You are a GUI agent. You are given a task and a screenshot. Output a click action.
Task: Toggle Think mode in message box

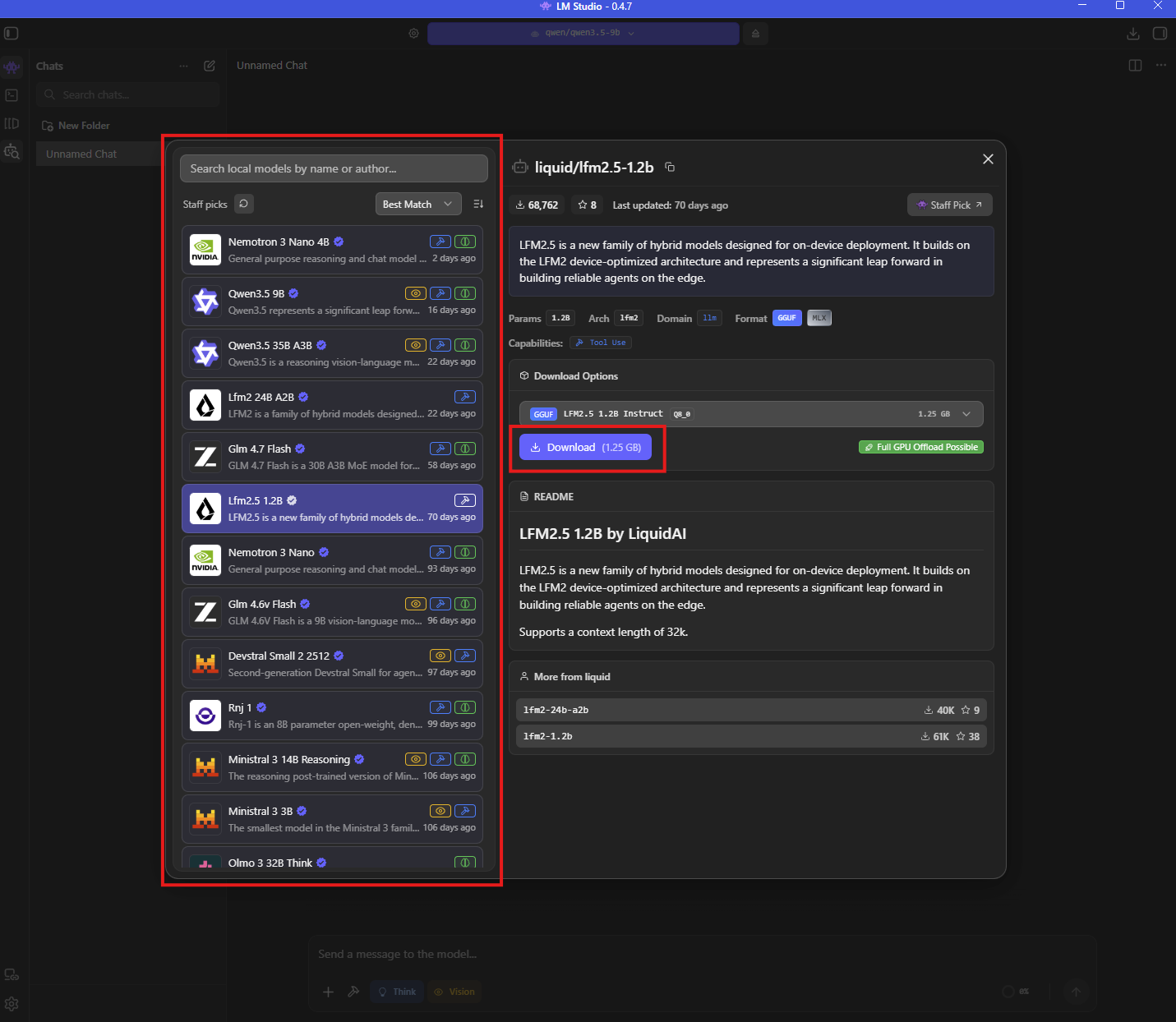click(x=397, y=992)
